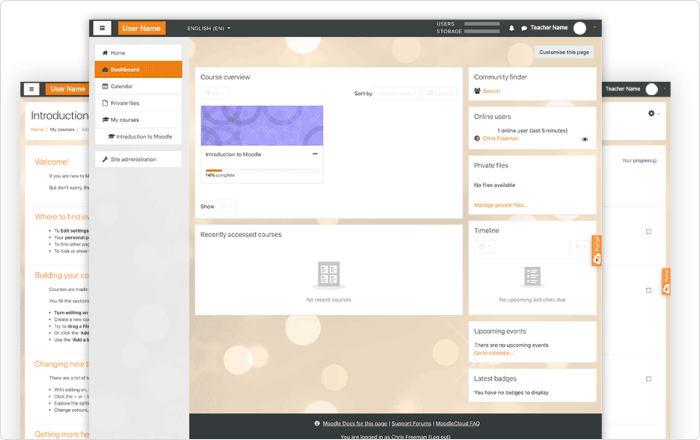Open the Timeline clock date-range dropdown
This screenshot has height=440, width=700.
pyautogui.click(x=484, y=247)
